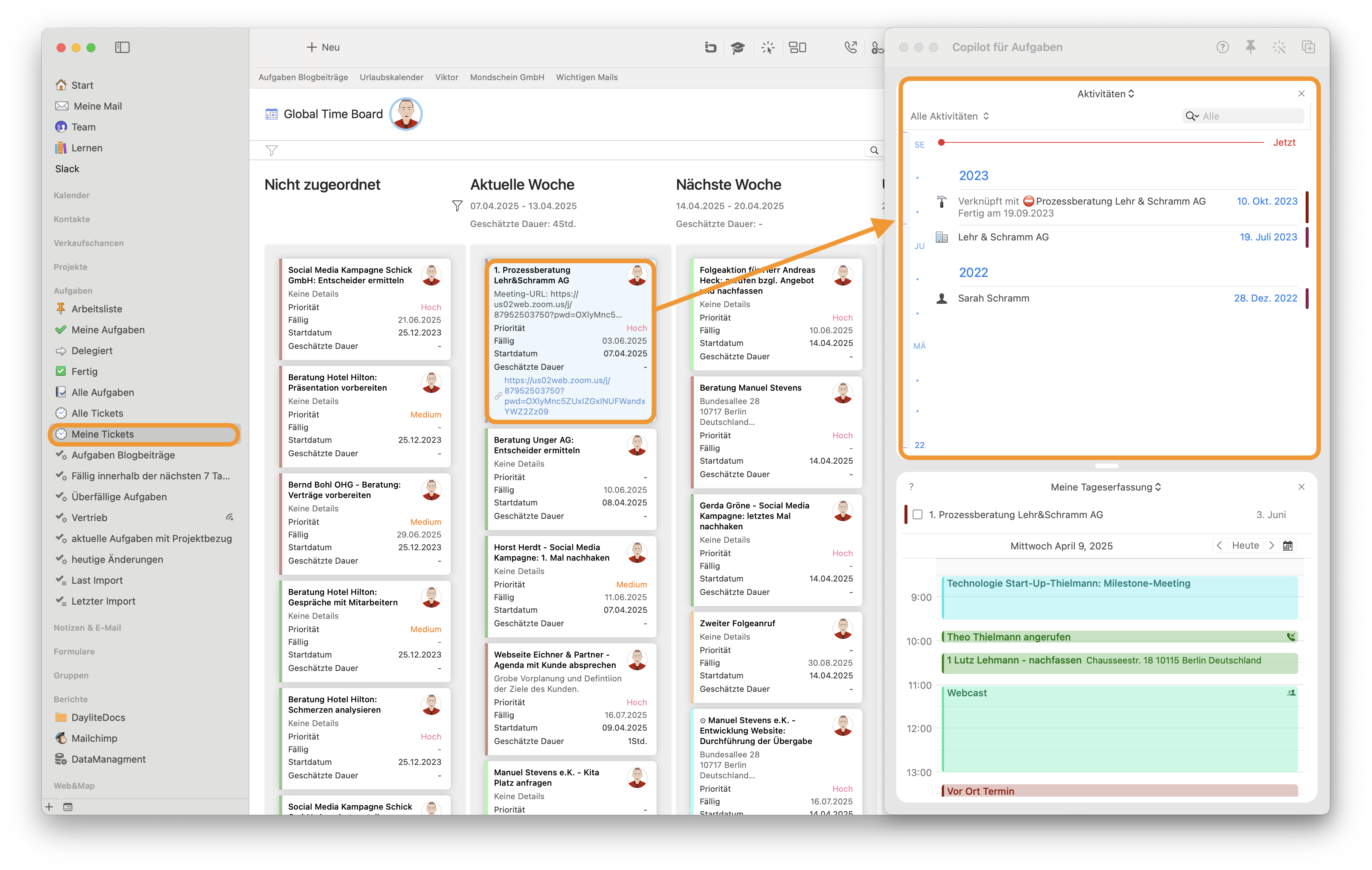Click the Alle search field in Aktivitäten
Viewport: 1372px width, 870px height.
pos(1243,116)
